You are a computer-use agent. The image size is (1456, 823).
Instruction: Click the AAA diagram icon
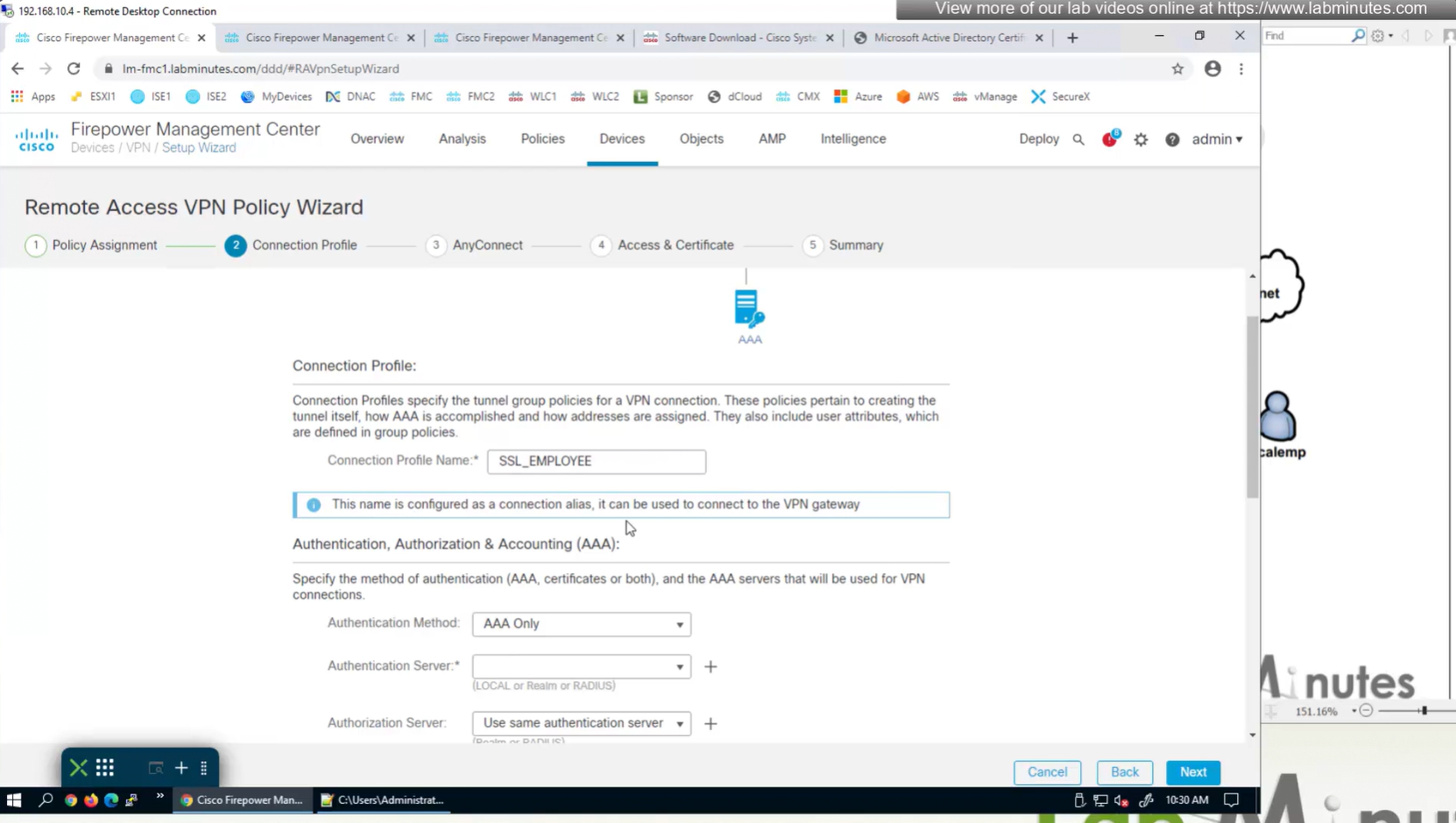(749, 309)
